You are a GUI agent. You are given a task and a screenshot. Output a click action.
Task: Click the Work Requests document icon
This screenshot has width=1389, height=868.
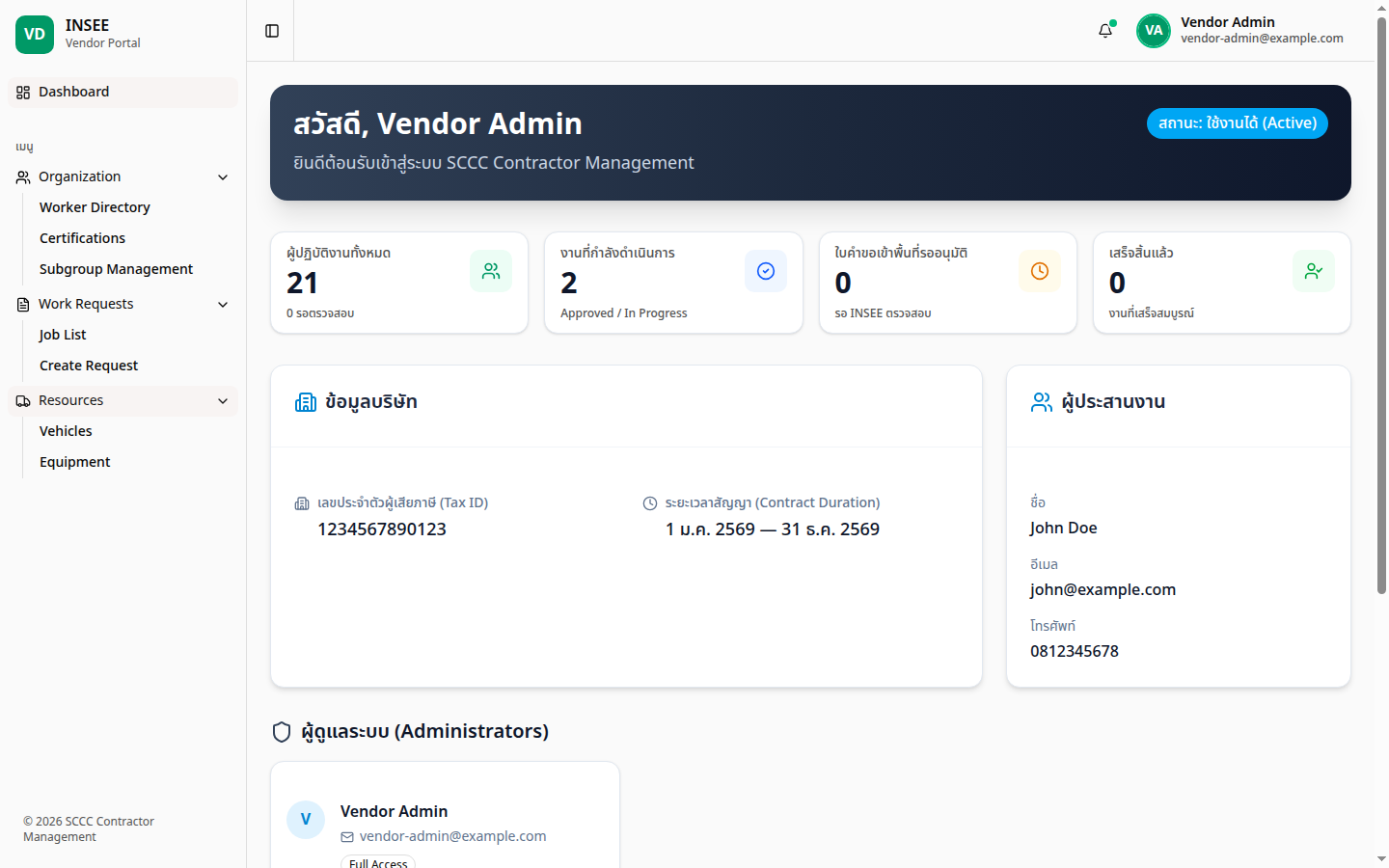tap(23, 305)
